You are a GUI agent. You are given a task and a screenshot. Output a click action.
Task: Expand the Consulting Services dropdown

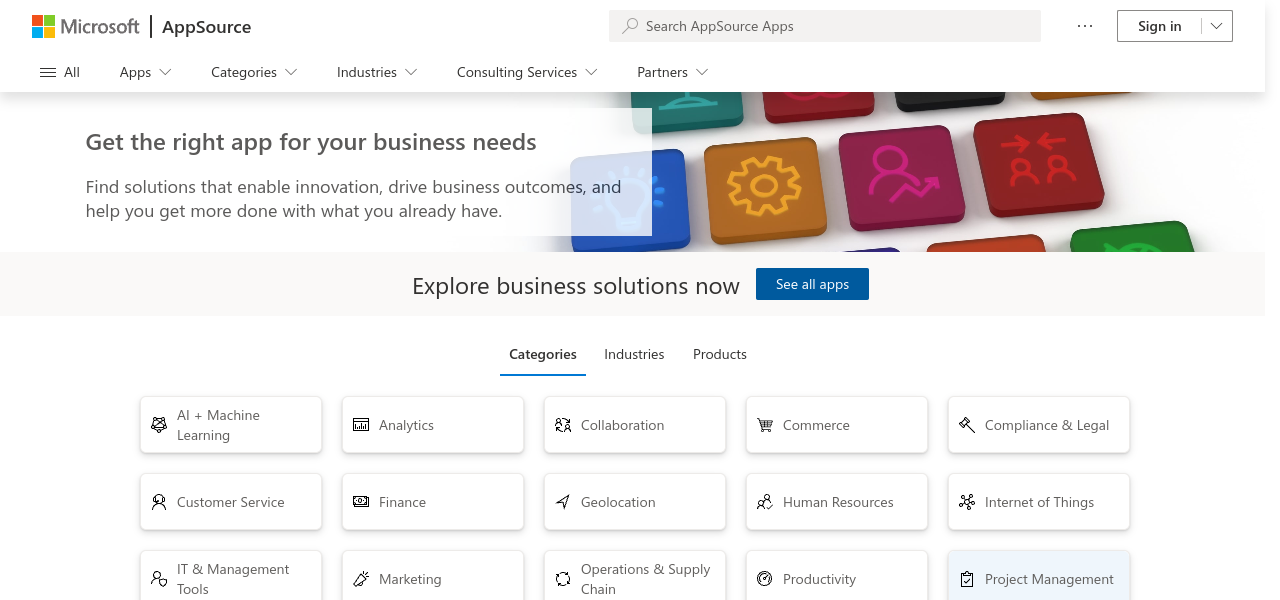click(527, 72)
